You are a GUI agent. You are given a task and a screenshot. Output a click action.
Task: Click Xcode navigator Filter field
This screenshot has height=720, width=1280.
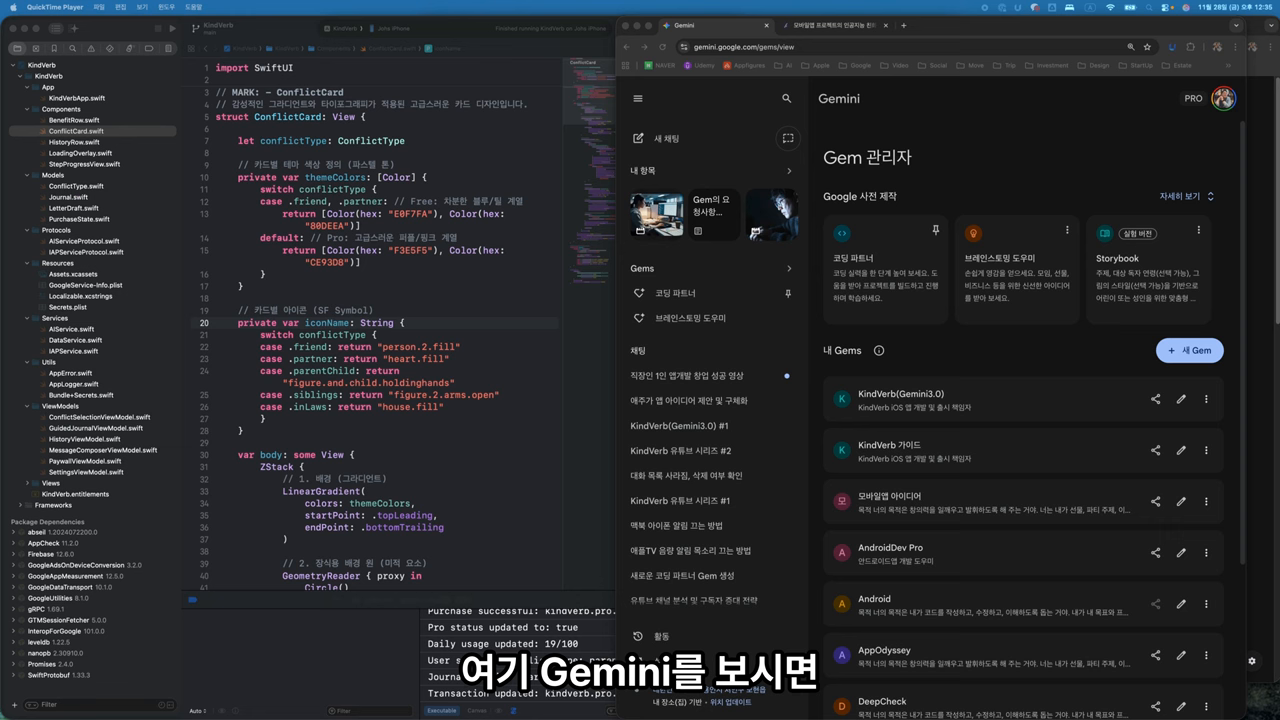point(100,704)
